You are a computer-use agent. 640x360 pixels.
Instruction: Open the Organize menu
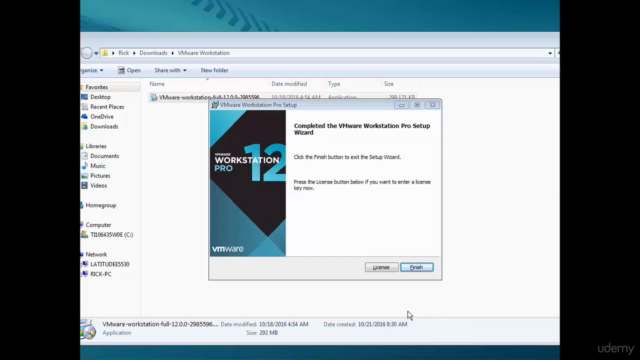click(92, 70)
